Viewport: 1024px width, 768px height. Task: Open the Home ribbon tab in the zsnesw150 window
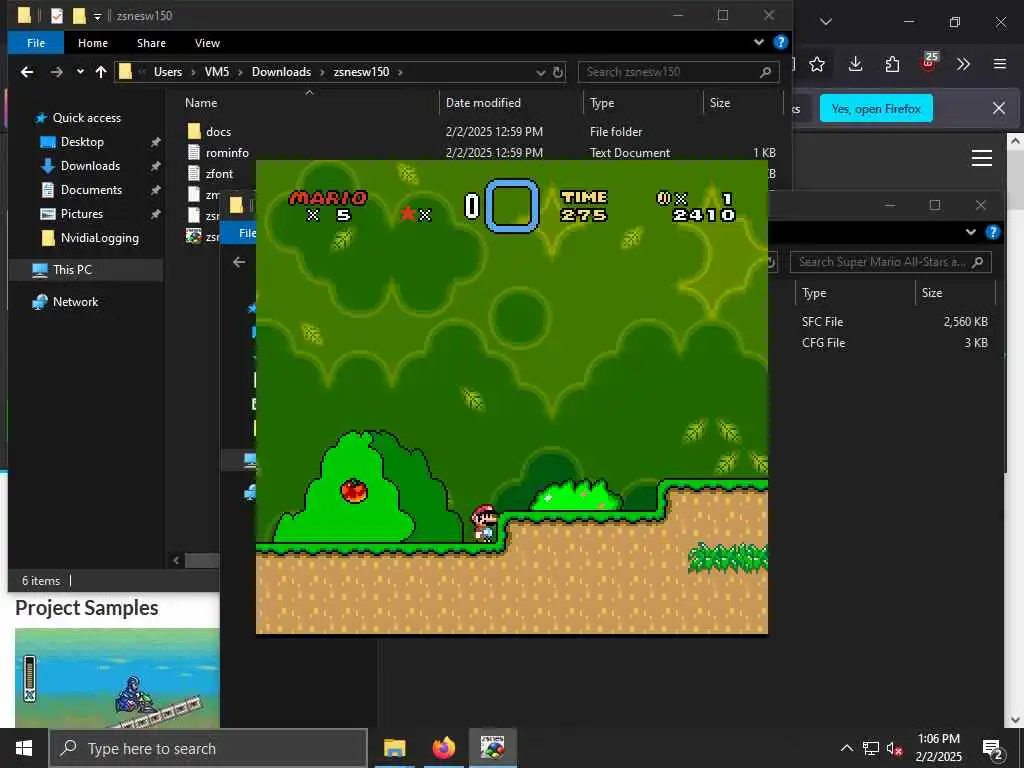[x=93, y=43]
